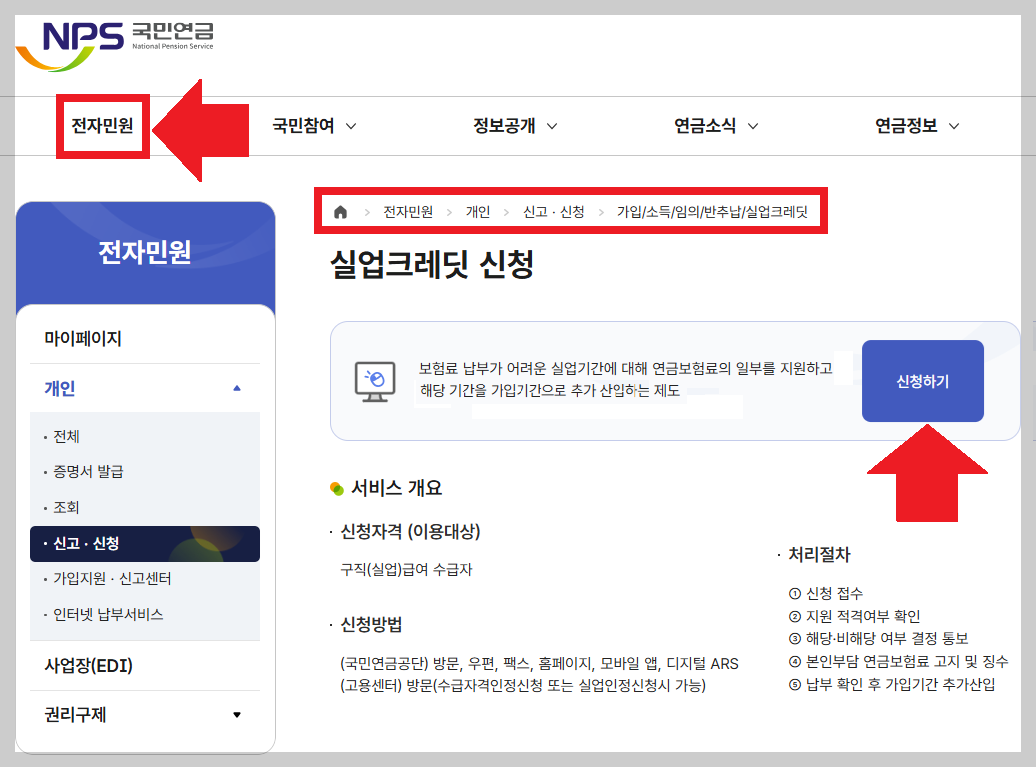Click the blue 신청하기 button
Viewport: 1036px width, 767px height.
click(922, 381)
